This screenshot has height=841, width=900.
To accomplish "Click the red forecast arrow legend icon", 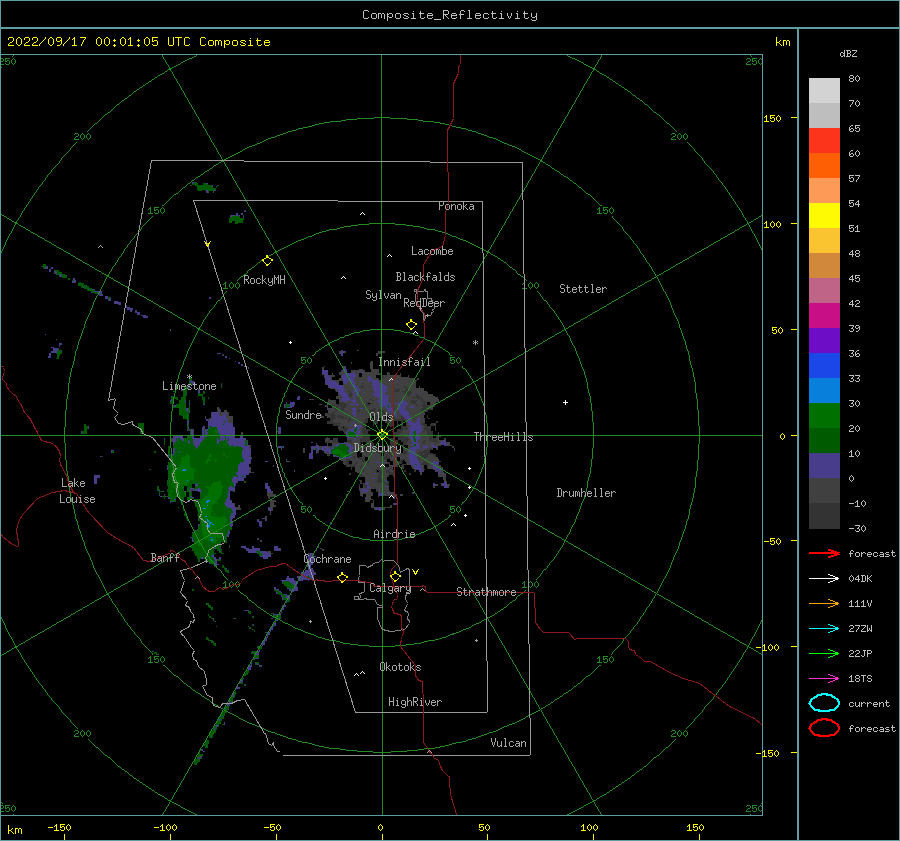I will 824,553.
